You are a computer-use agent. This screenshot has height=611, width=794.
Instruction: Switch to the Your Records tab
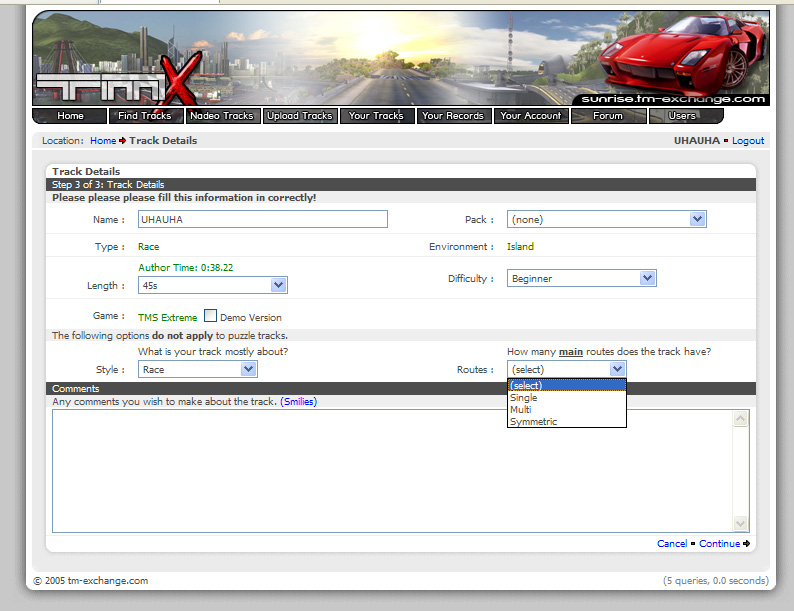coord(452,116)
